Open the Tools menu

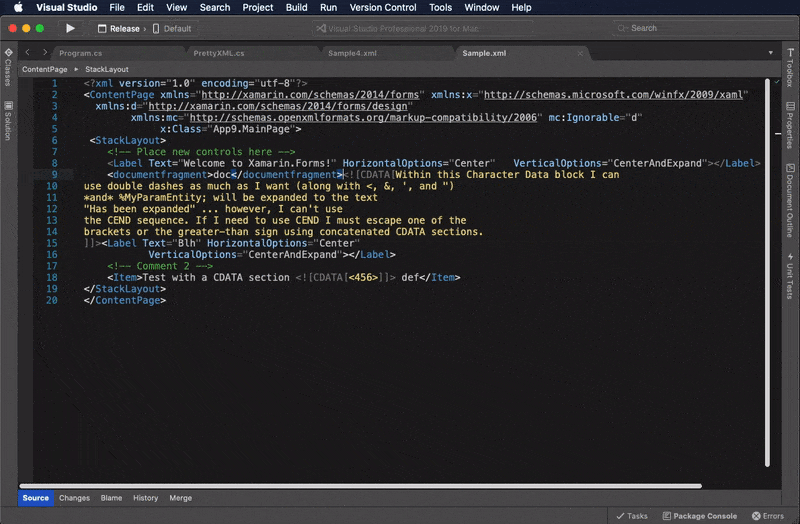coord(440,7)
